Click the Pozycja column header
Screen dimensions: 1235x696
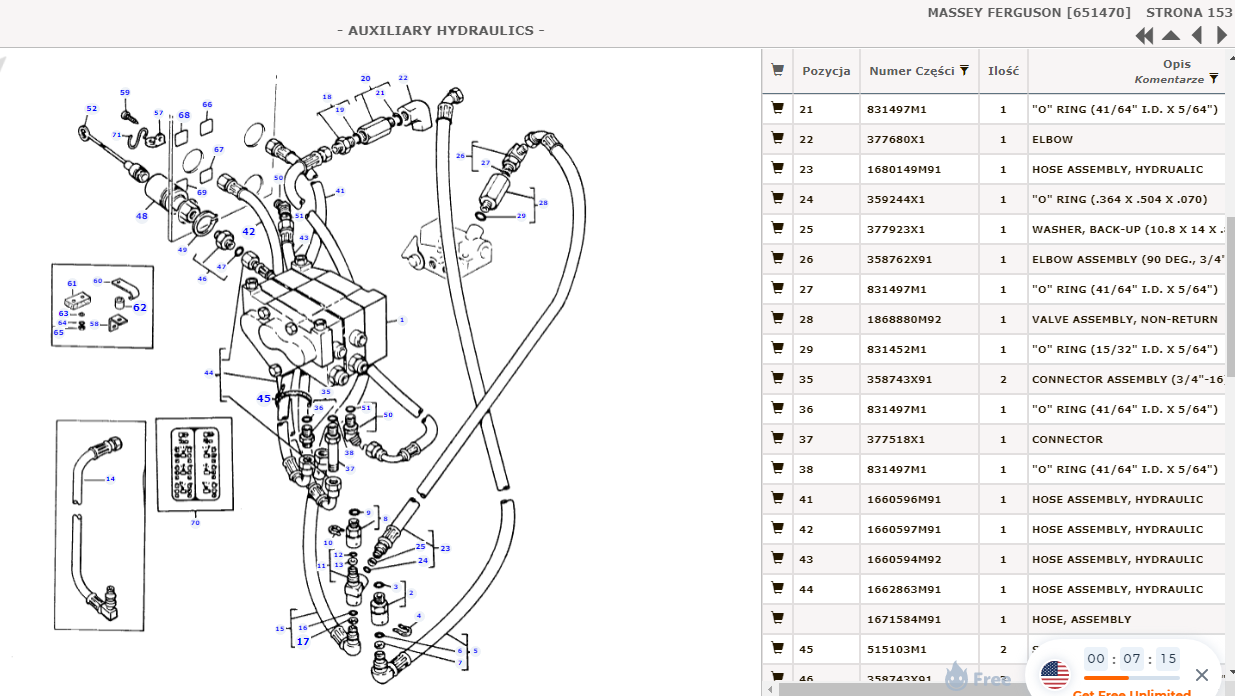click(826, 71)
